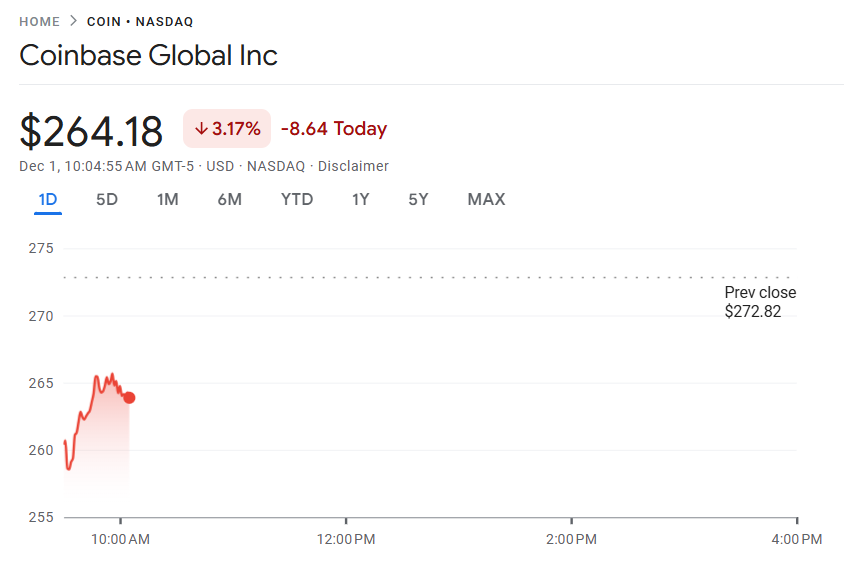Select the YTD range tab
Viewport: 844px width, 571px height.
point(297,199)
